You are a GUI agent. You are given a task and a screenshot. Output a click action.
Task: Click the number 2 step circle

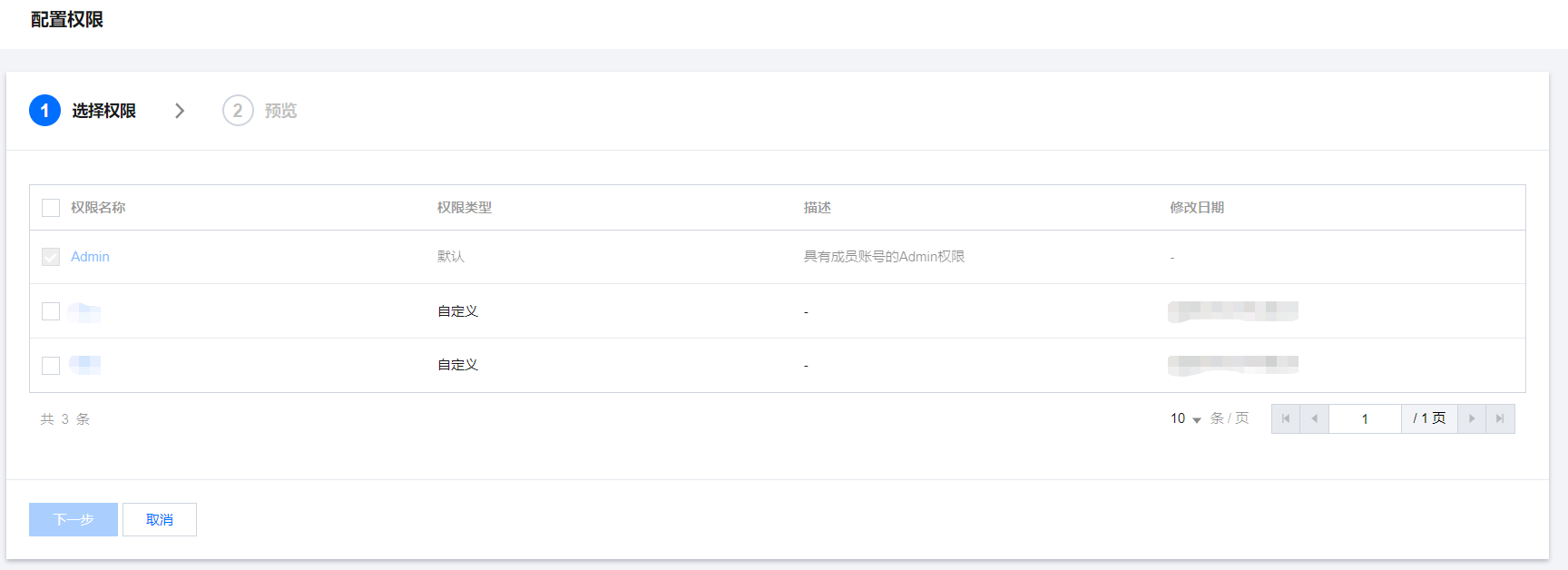pos(238,111)
